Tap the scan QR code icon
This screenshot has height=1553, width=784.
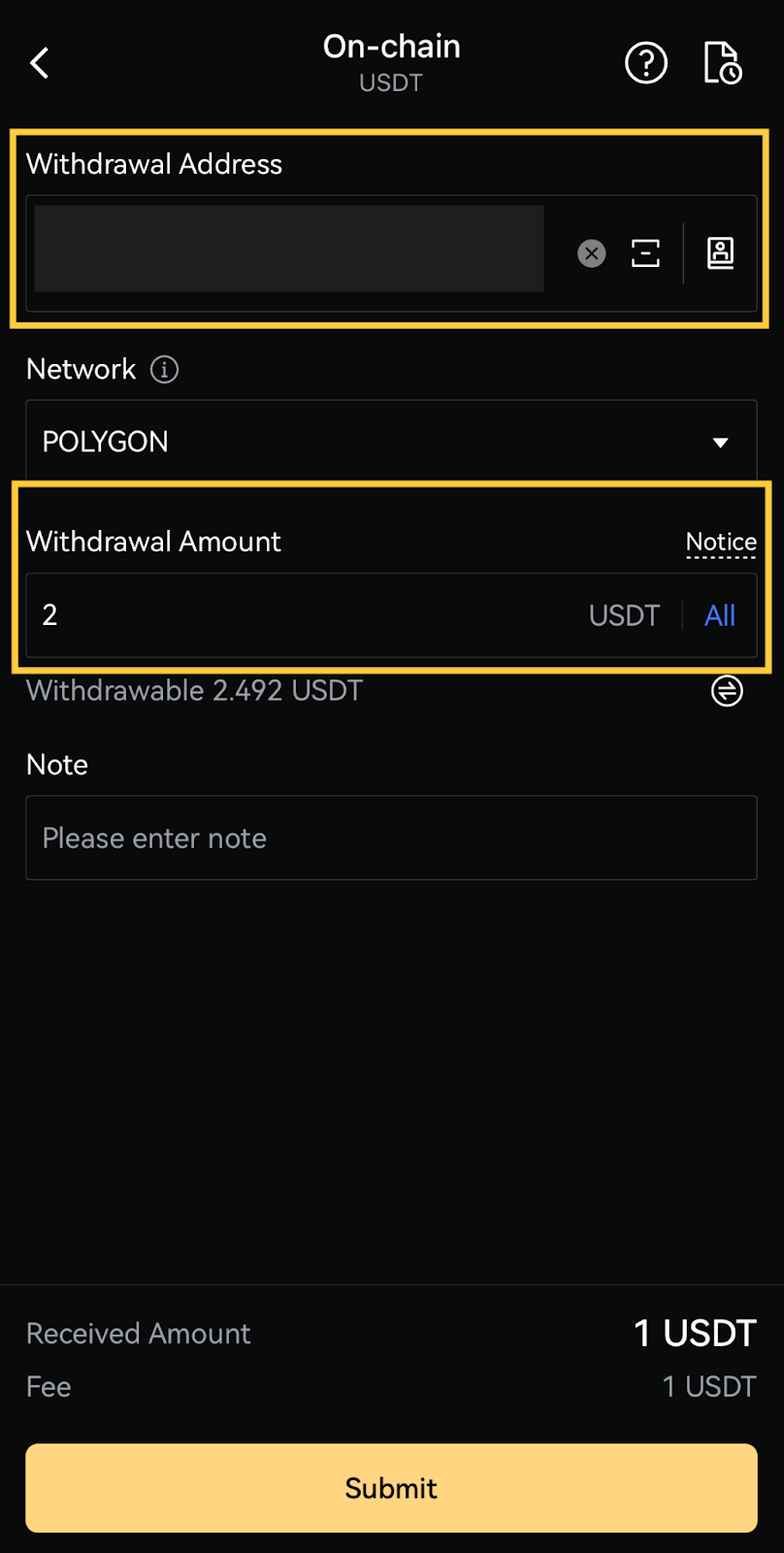click(x=645, y=253)
